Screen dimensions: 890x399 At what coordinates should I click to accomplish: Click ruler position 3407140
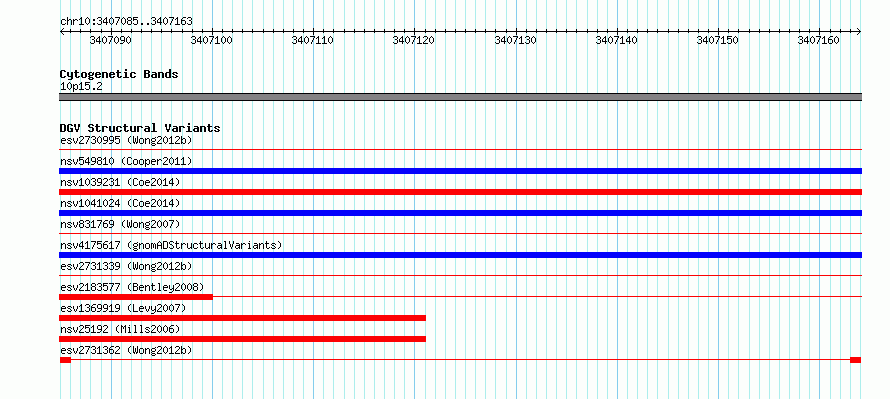(x=616, y=40)
